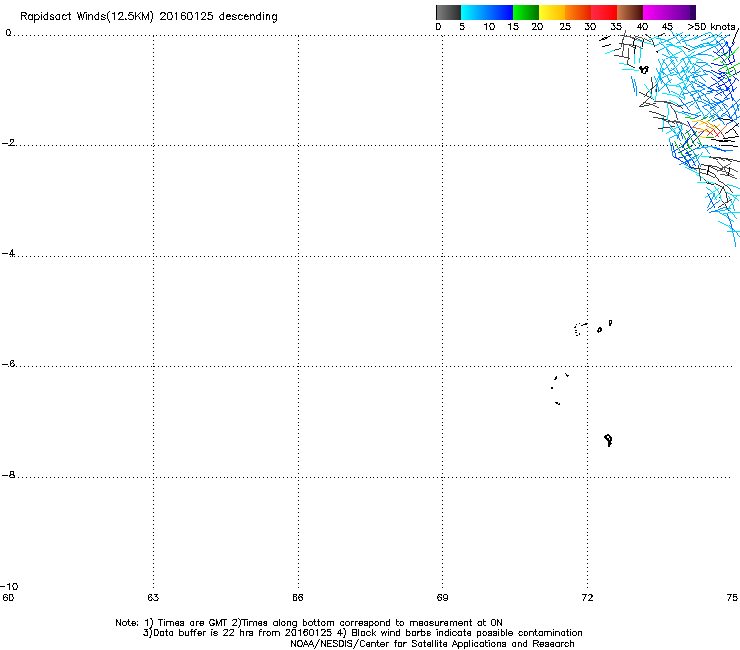The width and height of the screenshot is (740, 650).
Task: Click the magenta 40-45 knots legend segment
Action: point(656,12)
